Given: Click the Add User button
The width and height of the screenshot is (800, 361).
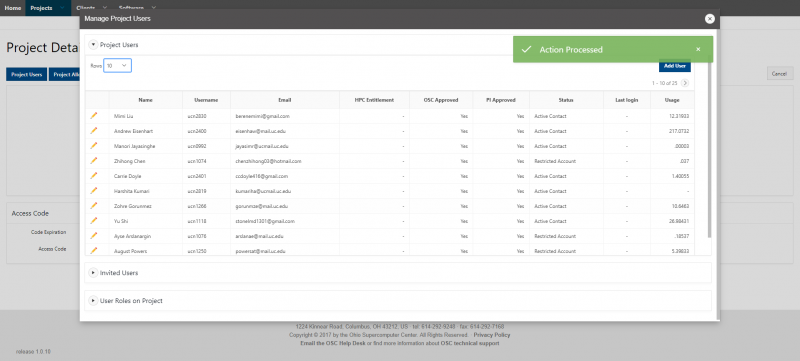Looking at the screenshot, I should pos(674,66).
